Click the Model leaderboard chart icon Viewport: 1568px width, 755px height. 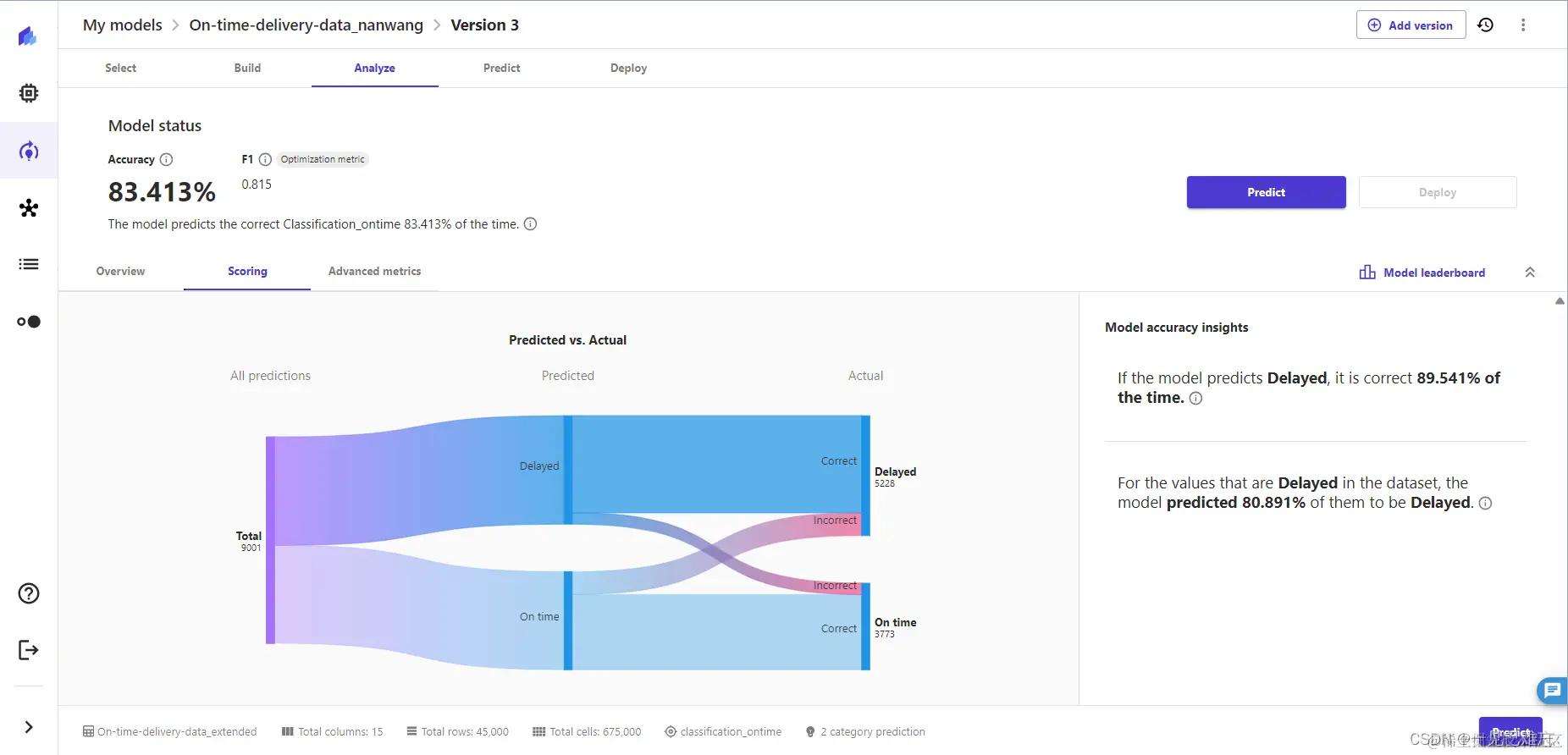(x=1367, y=272)
